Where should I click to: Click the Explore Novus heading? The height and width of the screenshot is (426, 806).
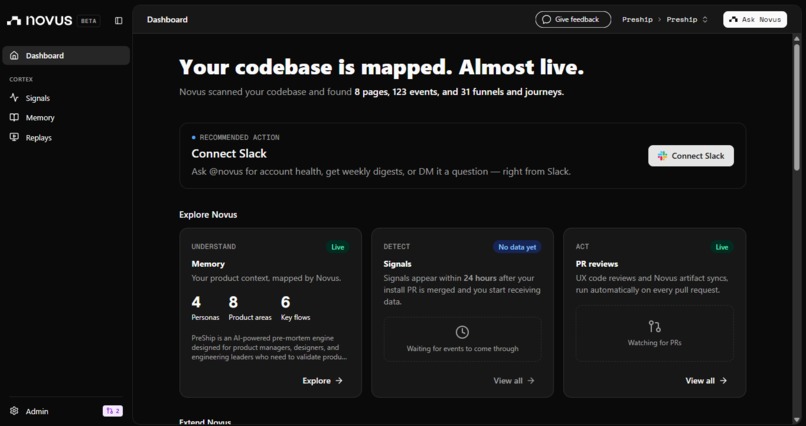coord(208,215)
